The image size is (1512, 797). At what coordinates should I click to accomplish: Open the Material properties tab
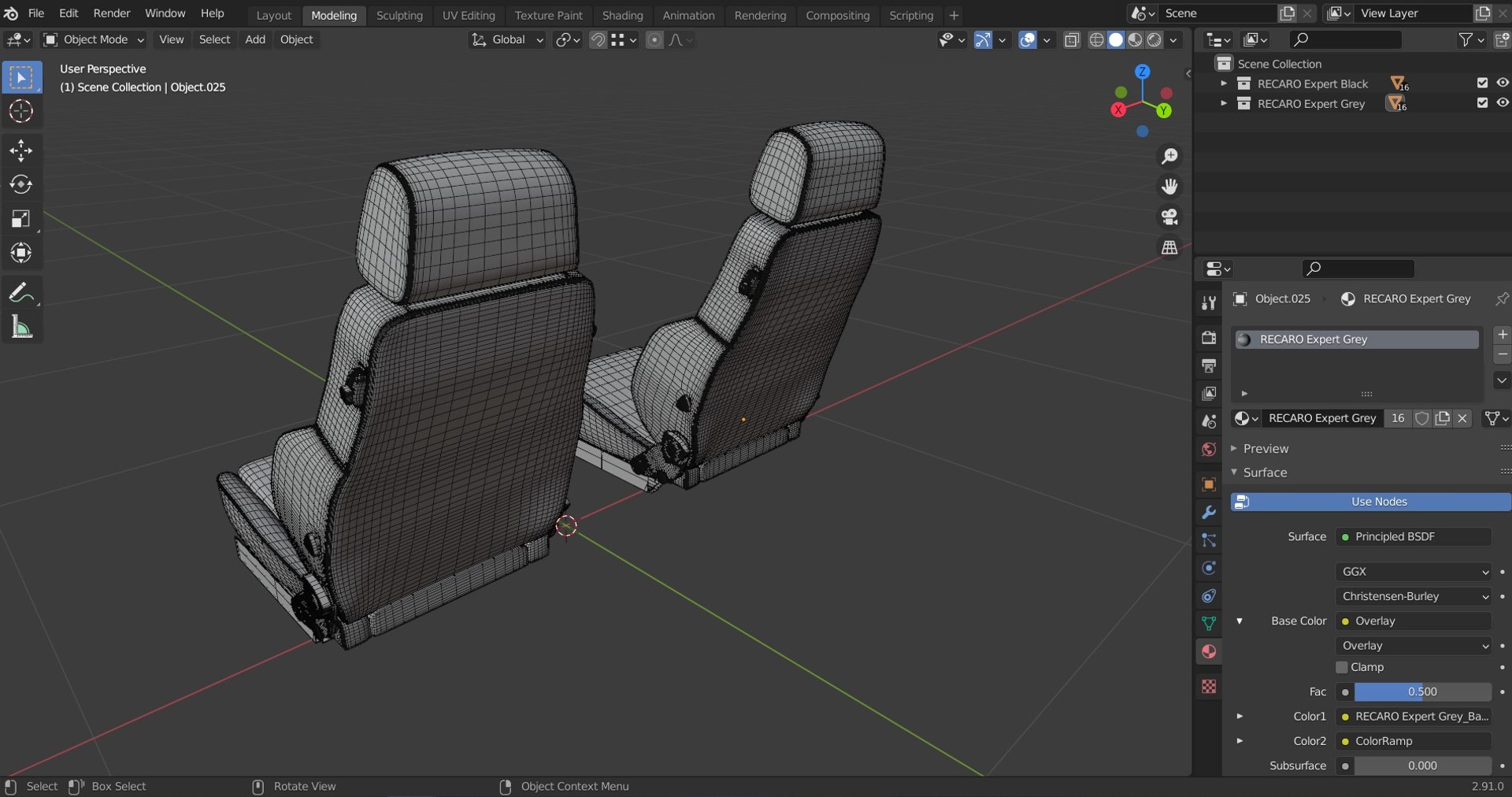click(x=1209, y=651)
